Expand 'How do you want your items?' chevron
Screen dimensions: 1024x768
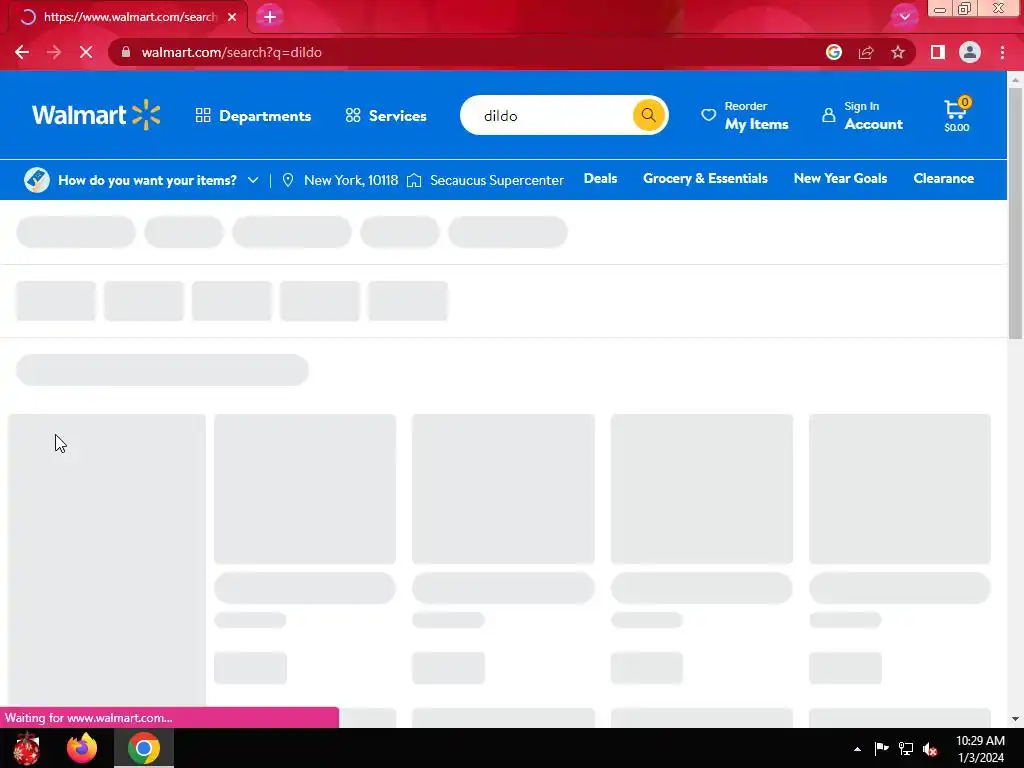pos(253,180)
